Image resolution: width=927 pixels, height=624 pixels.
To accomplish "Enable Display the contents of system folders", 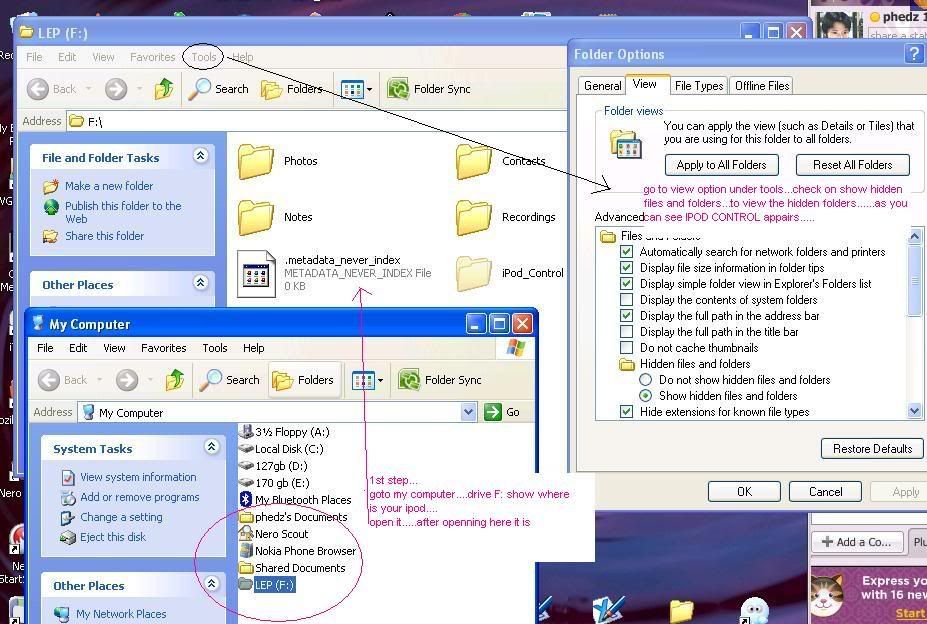I will (x=627, y=300).
